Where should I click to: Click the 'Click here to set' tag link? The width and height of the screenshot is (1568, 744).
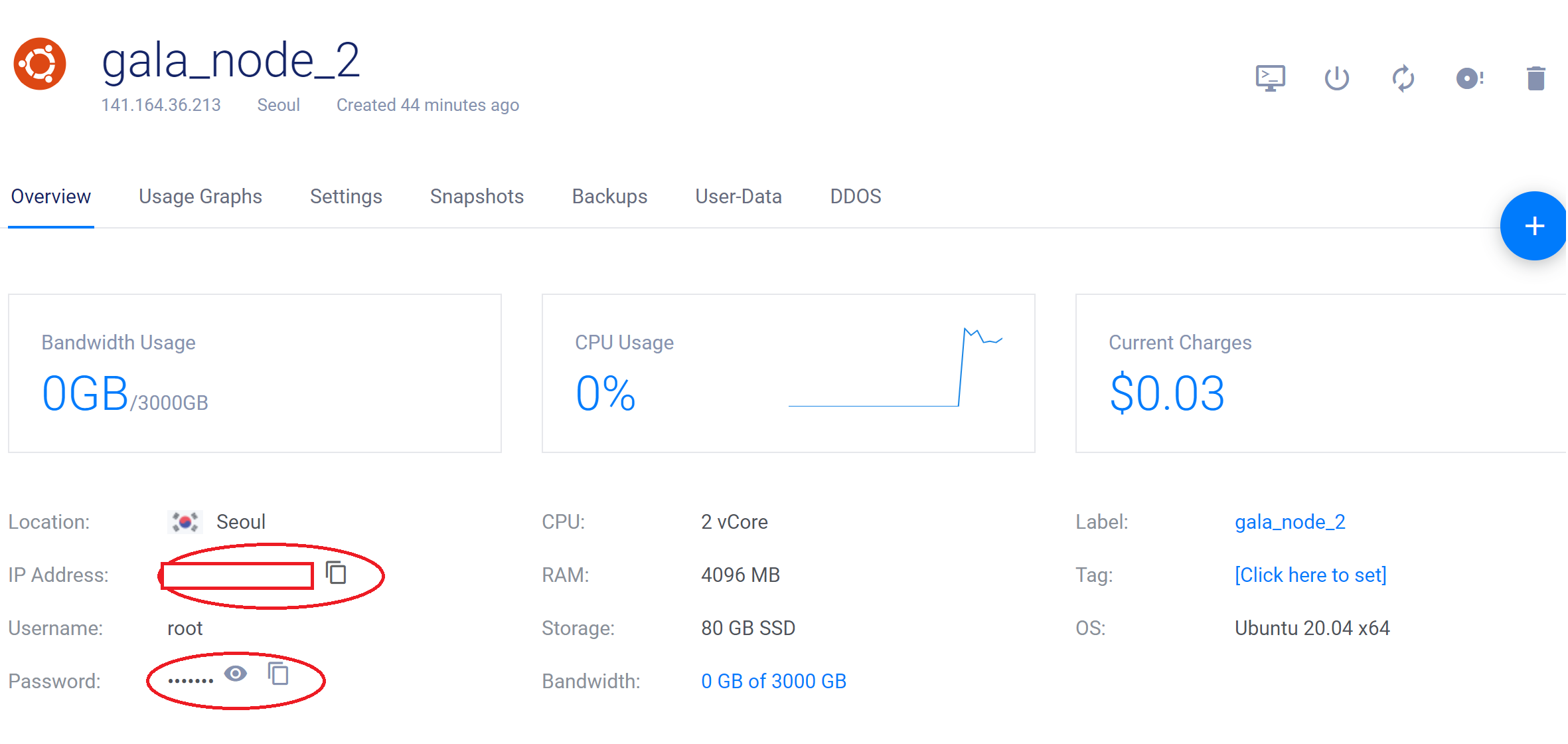(x=1310, y=575)
